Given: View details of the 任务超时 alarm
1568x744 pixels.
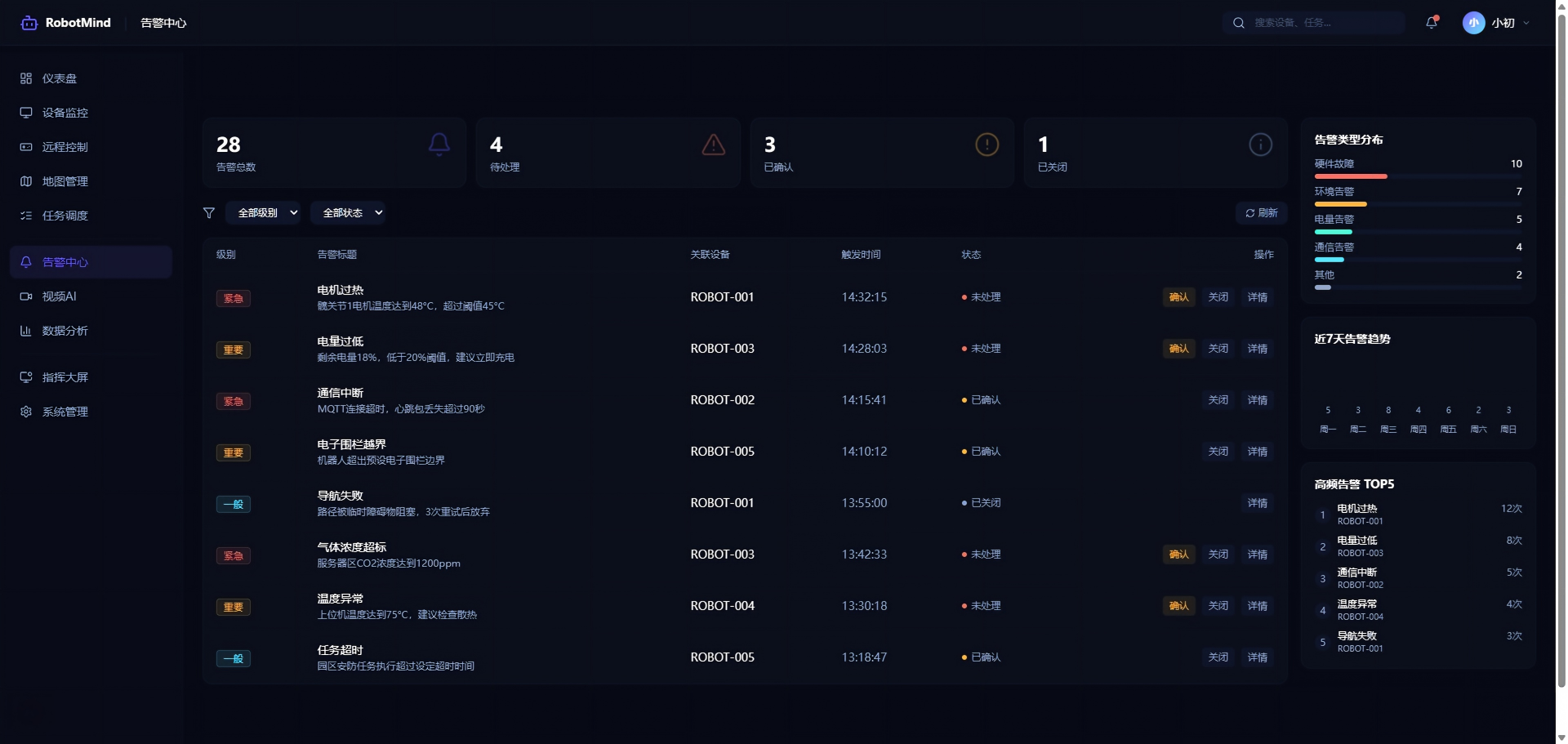Looking at the screenshot, I should 1258,657.
